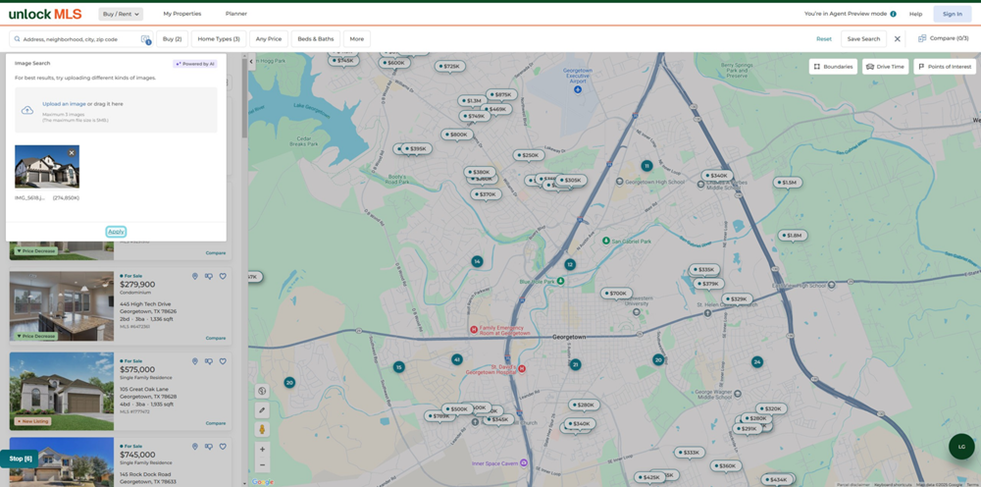Show location pin for 145 Rock Dock Road

[195, 446]
